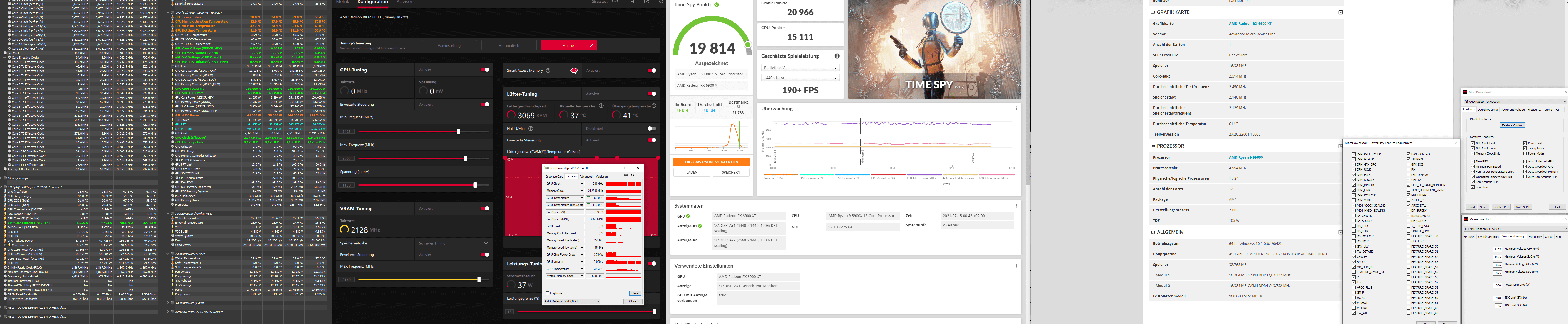
Task: Click the Null U/Min. help icon
Action: coord(531,128)
